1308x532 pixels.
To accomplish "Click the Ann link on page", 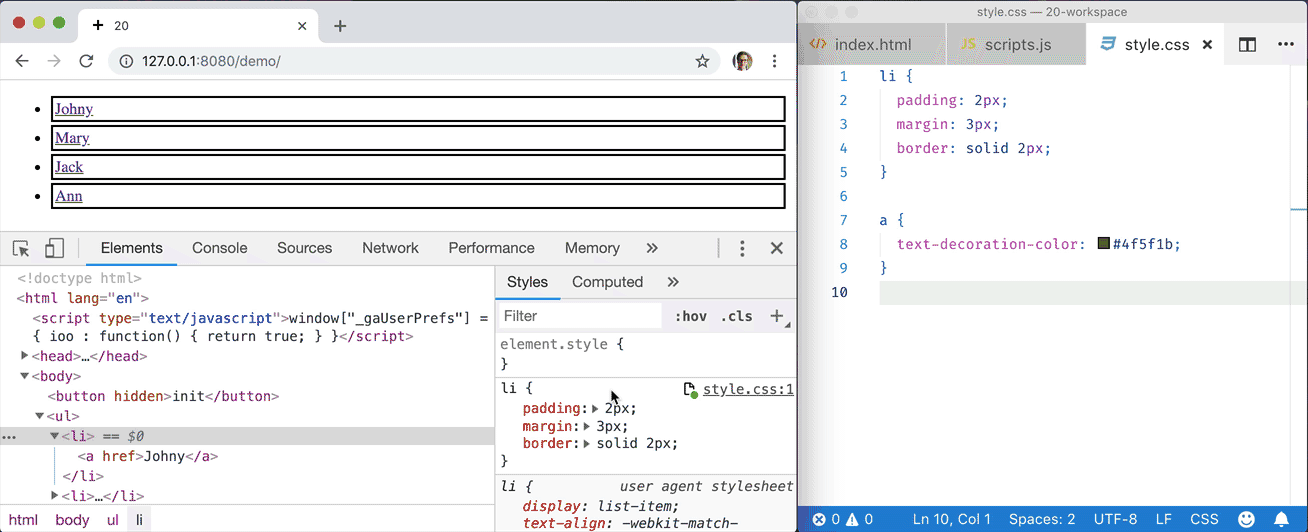I will [x=68, y=196].
